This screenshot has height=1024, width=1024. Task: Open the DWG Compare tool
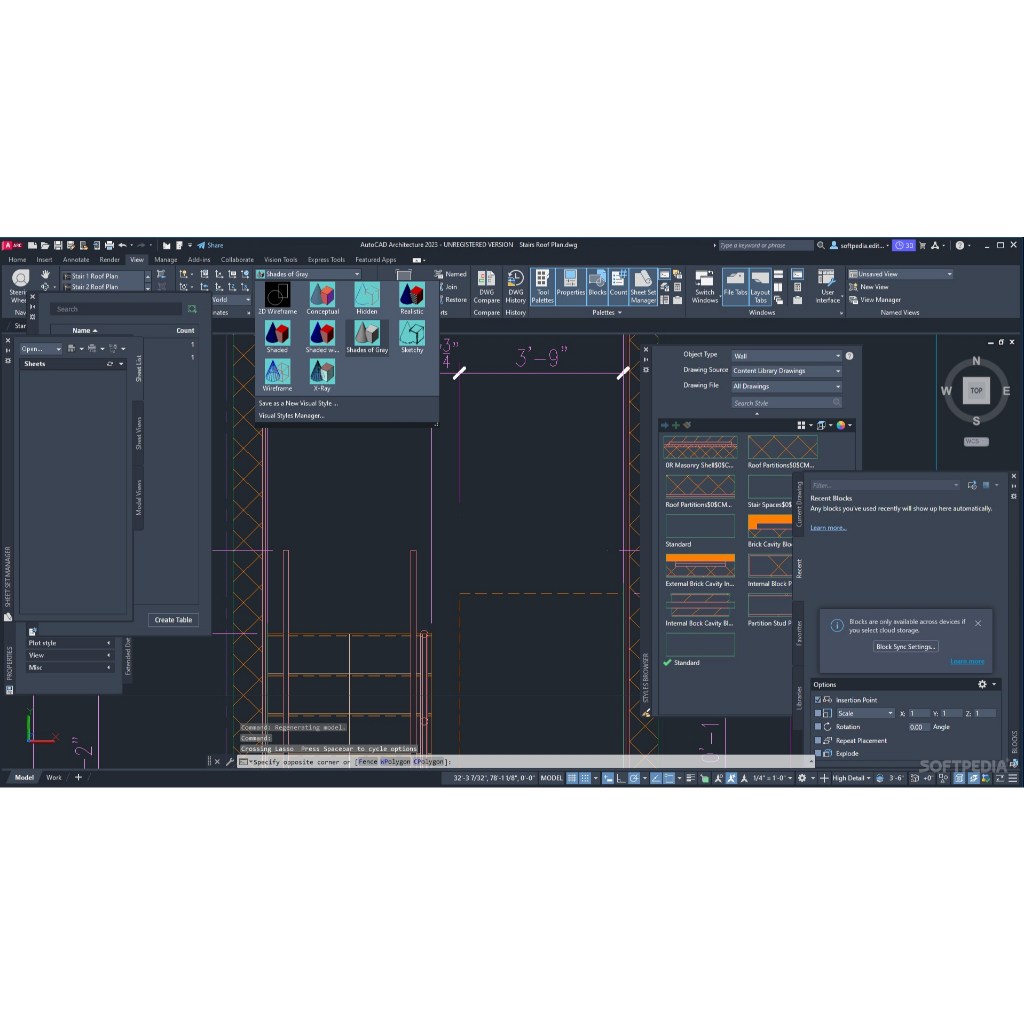pyautogui.click(x=487, y=287)
